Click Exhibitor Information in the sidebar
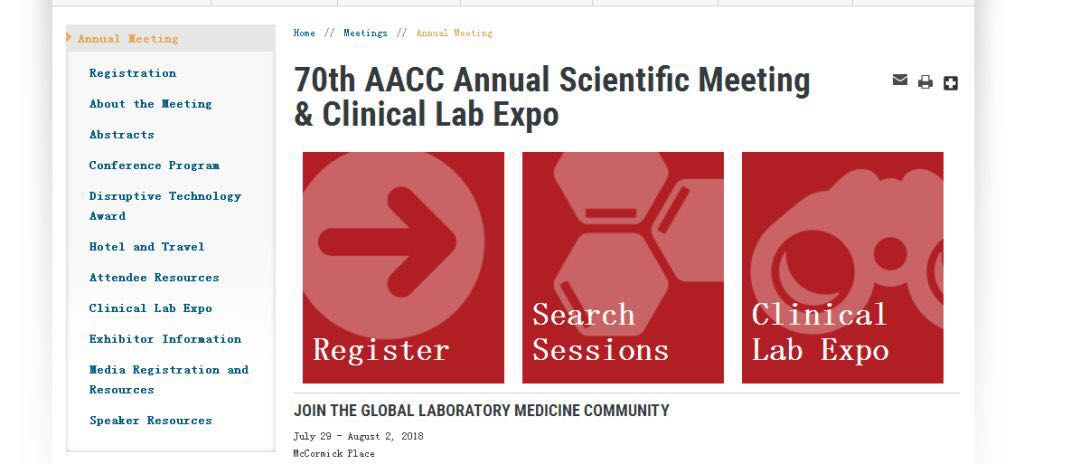The height and width of the screenshot is (464, 1080). (165, 339)
